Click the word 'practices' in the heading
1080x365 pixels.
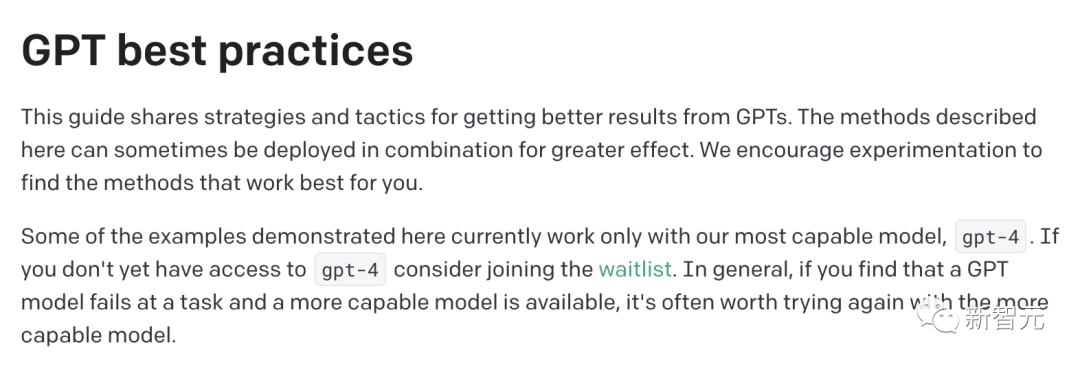[x=315, y=50]
